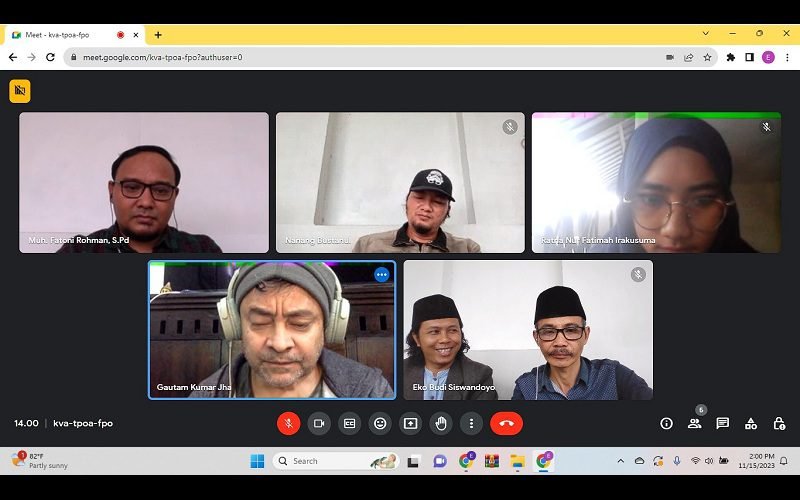Go back in browser history
The image size is (800, 500).
pyautogui.click(x=13, y=57)
